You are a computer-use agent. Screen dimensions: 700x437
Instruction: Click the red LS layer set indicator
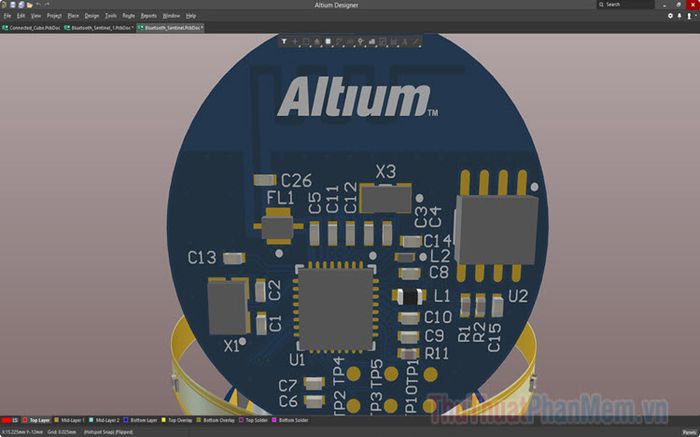9,420
